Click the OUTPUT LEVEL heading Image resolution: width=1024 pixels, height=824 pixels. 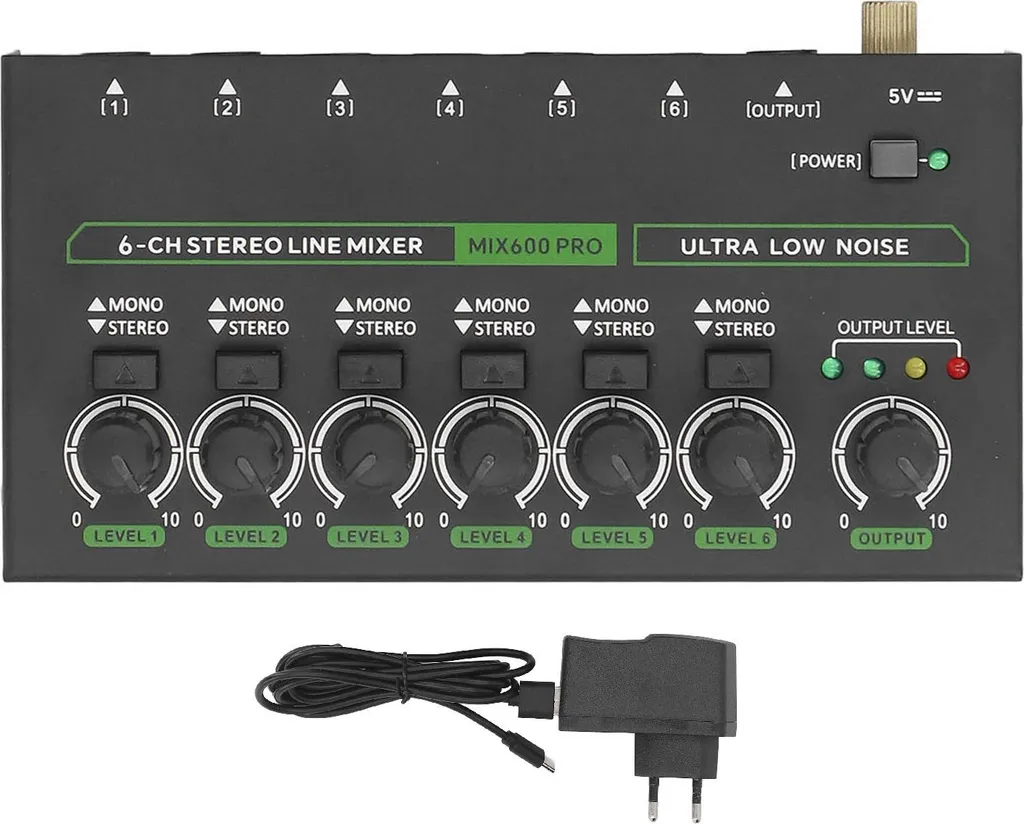[895, 327]
